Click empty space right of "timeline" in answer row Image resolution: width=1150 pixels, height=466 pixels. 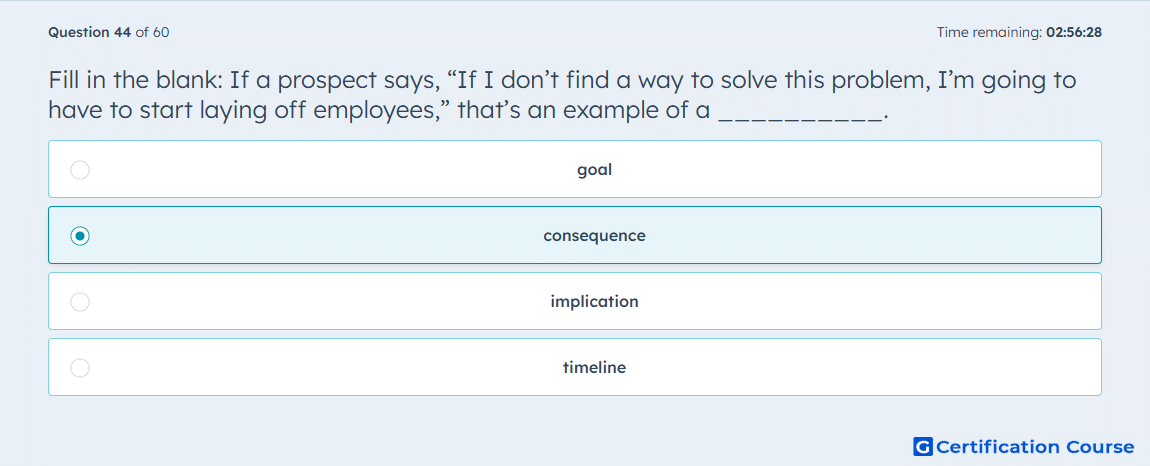(x=863, y=368)
